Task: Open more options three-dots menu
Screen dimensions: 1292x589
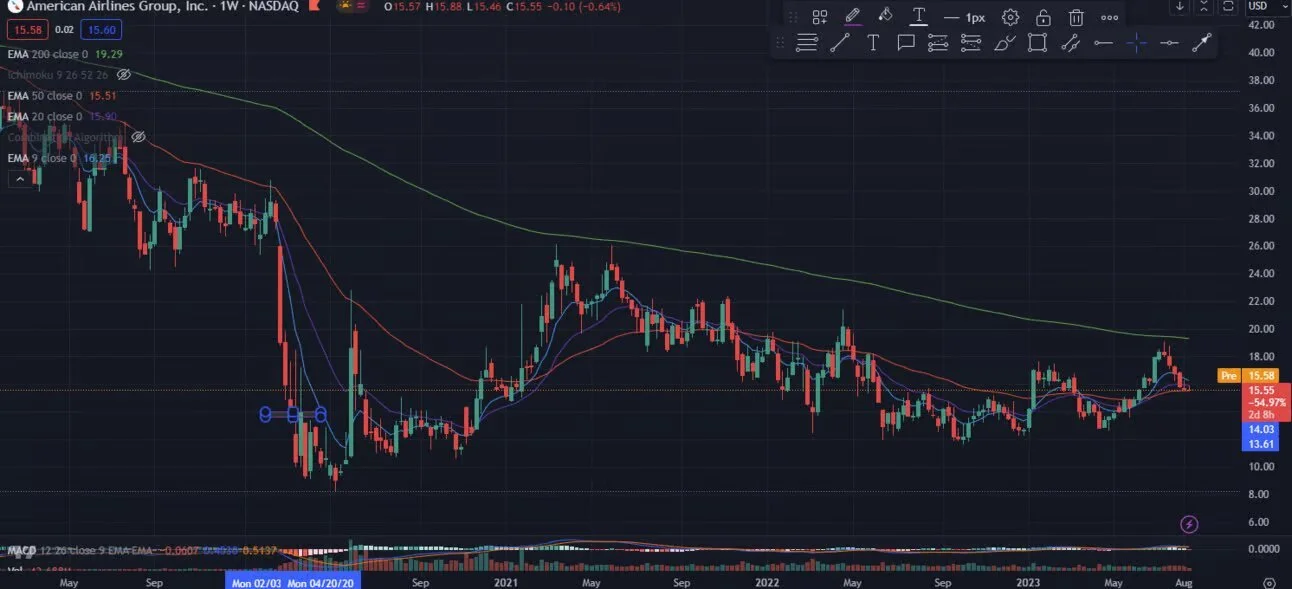Action: pos(1109,17)
